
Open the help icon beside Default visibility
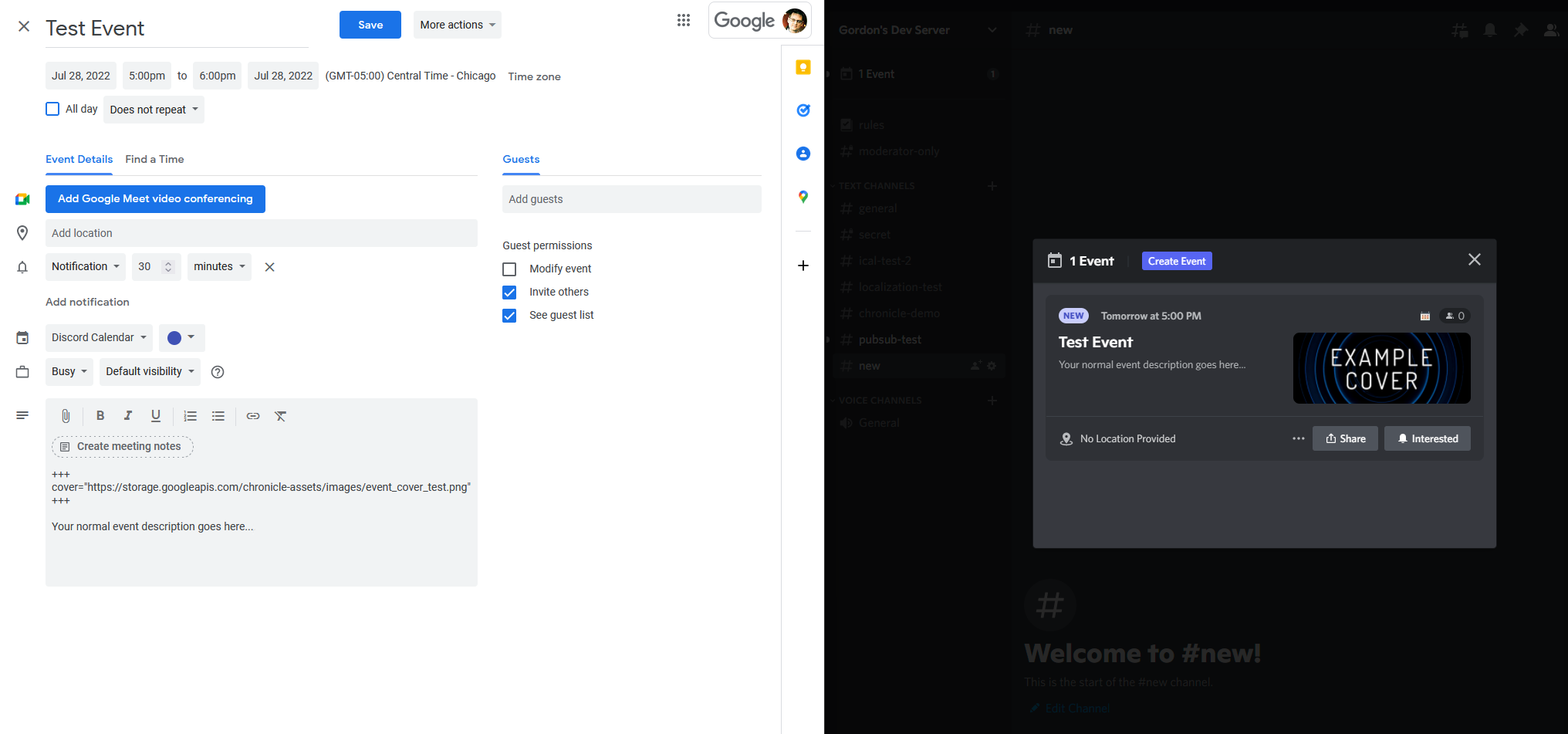pyautogui.click(x=217, y=372)
